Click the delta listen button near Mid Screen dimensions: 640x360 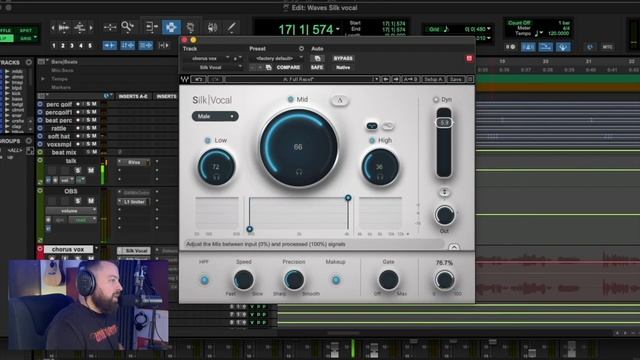340,100
